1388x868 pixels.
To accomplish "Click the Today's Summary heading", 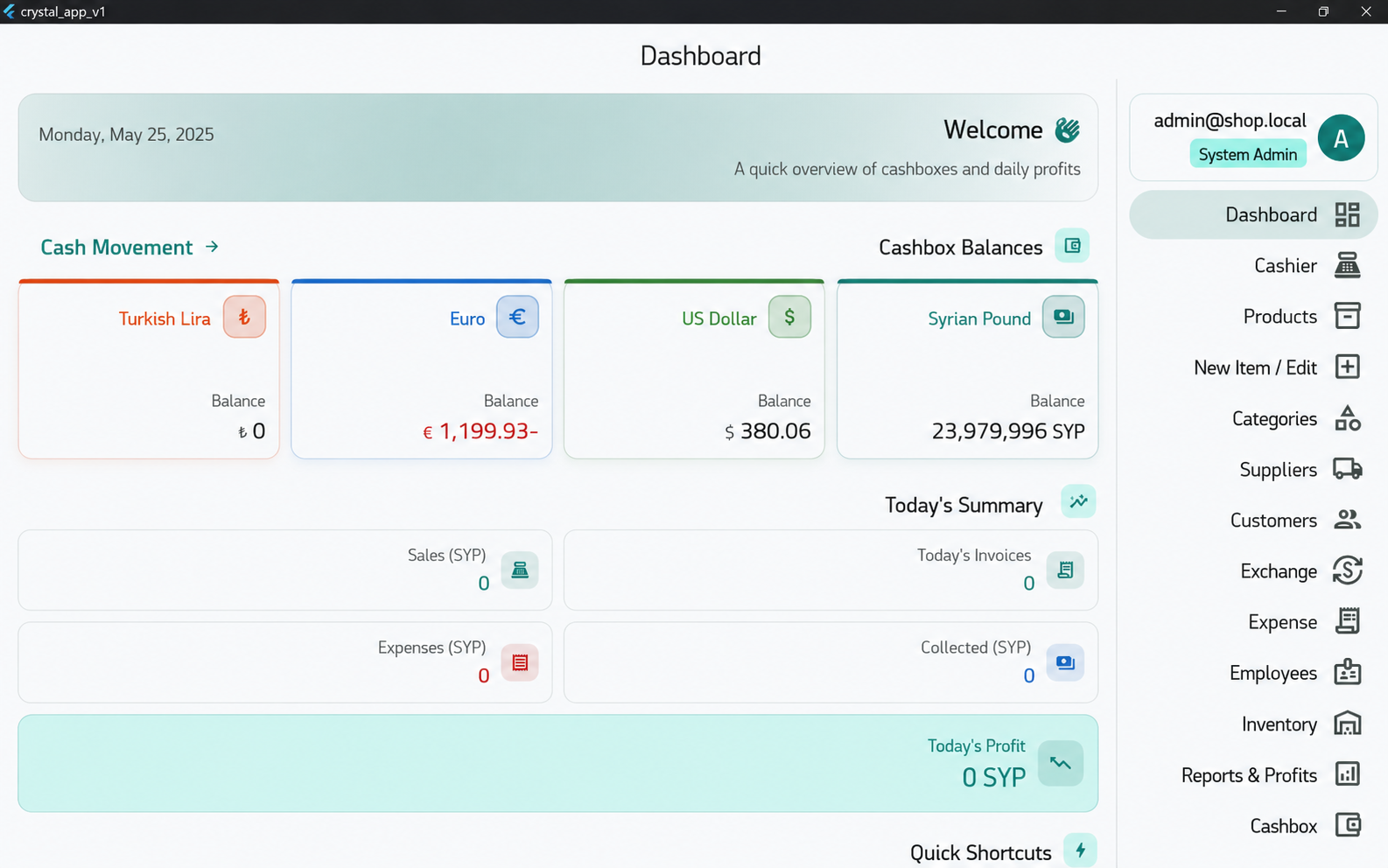I will click(964, 505).
